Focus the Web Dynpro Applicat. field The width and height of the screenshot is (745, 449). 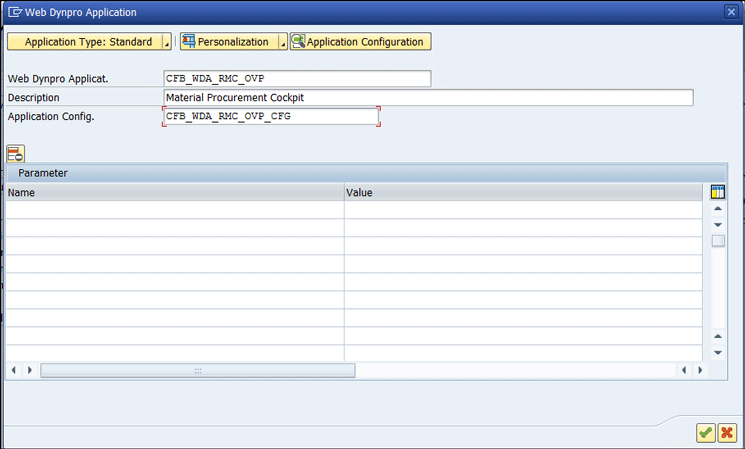tap(297, 78)
